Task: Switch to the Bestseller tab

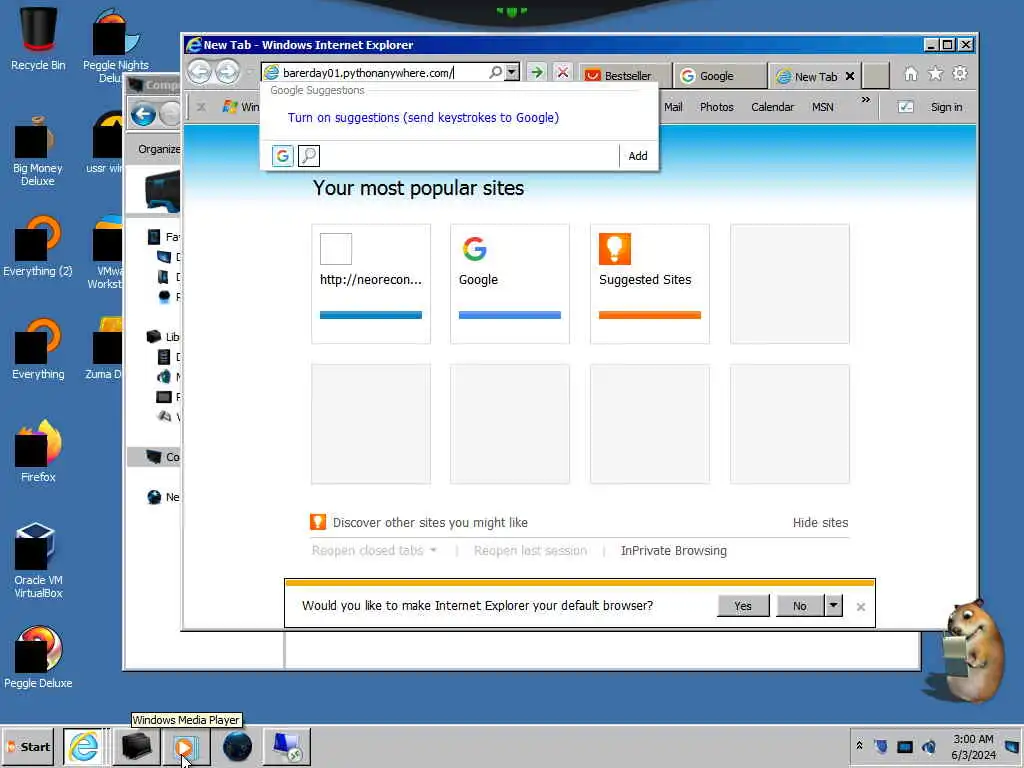Action: pyautogui.click(x=624, y=76)
